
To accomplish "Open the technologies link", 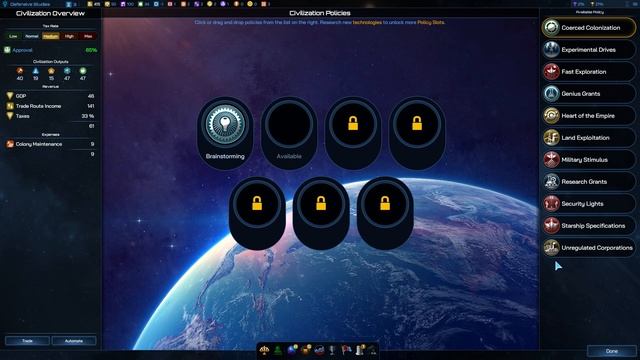I will (367, 22).
